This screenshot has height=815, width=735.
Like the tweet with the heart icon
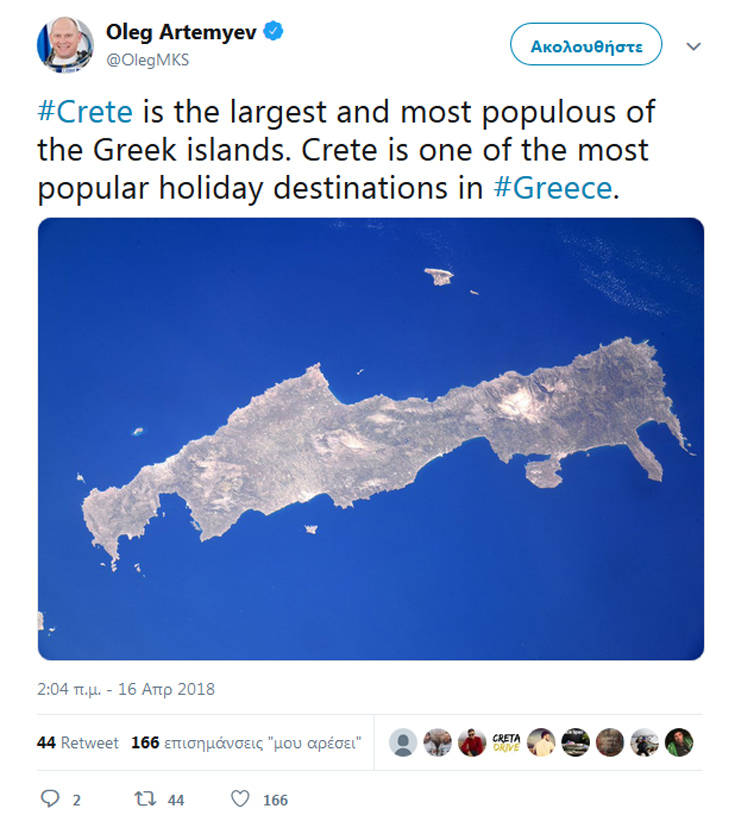240,799
